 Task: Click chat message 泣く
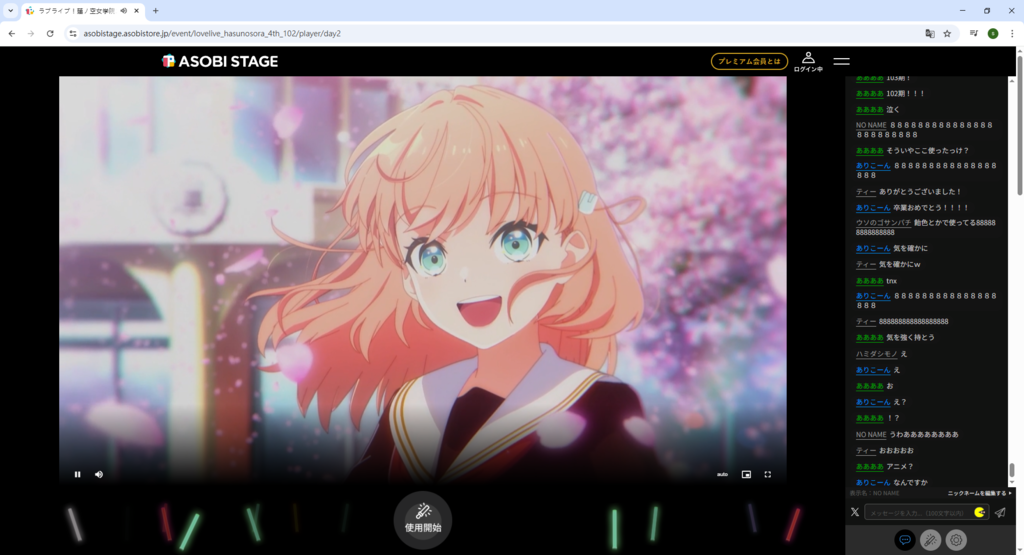click(x=893, y=110)
